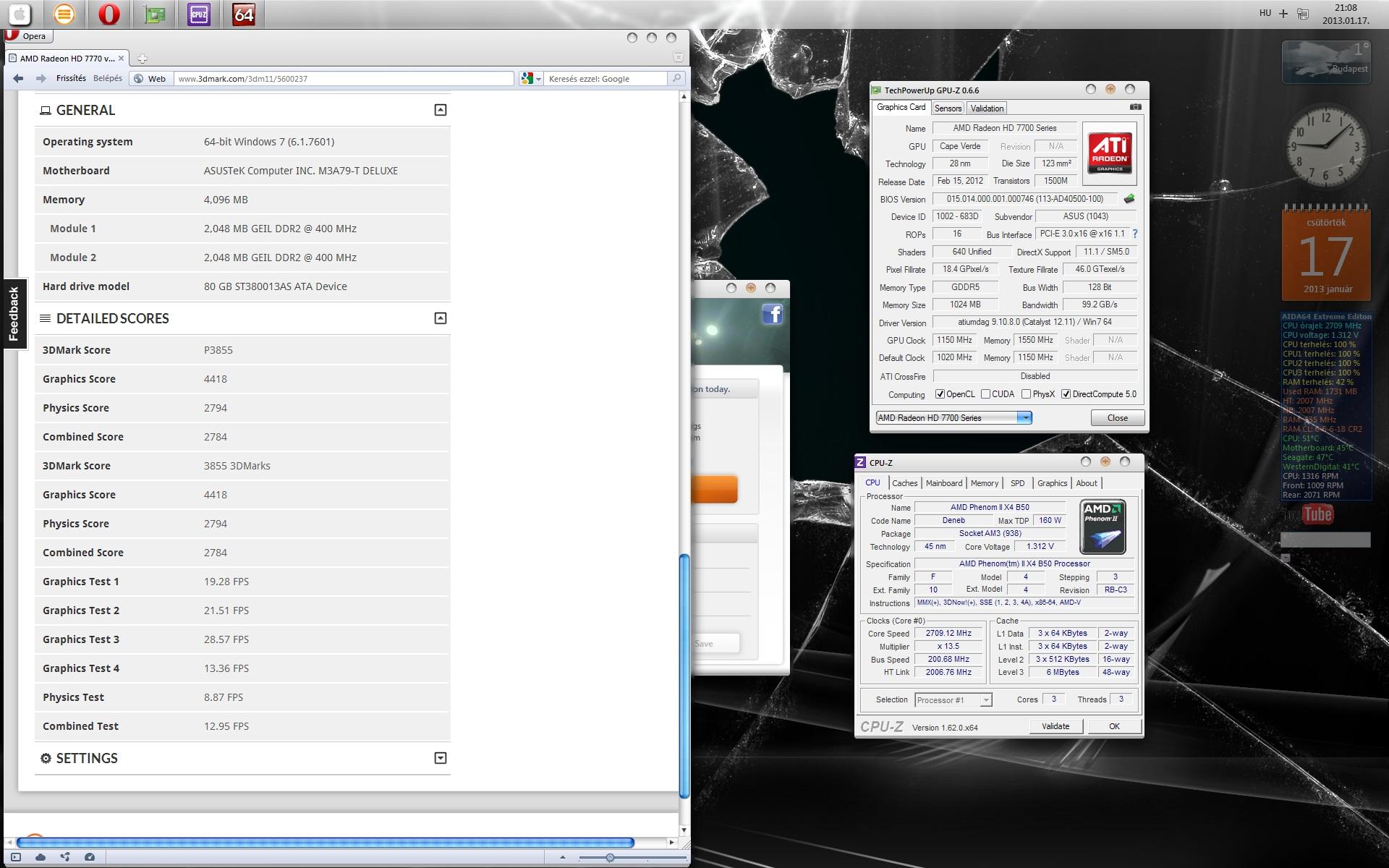Open Opera Unite share icon
The height and width of the screenshot is (868, 1389).
pos(65,857)
